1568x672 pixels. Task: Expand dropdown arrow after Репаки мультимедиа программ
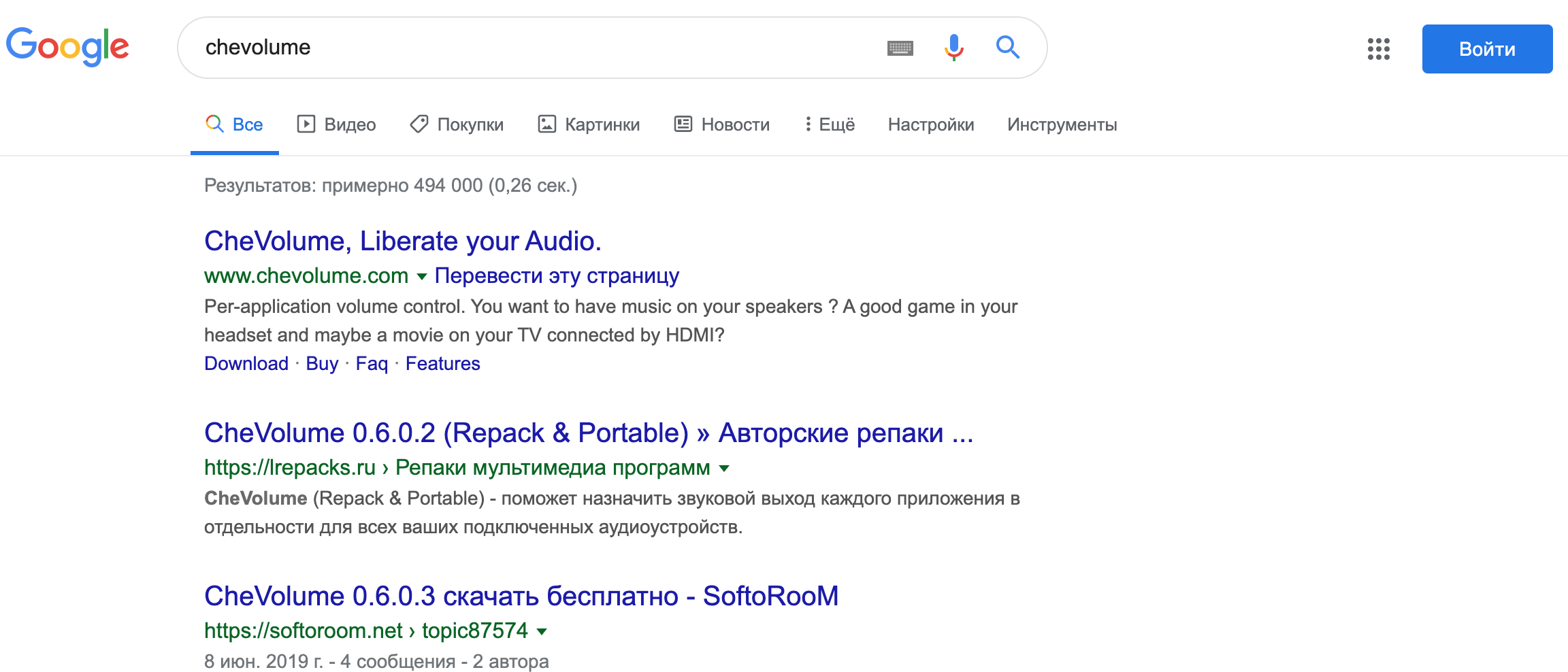724,468
